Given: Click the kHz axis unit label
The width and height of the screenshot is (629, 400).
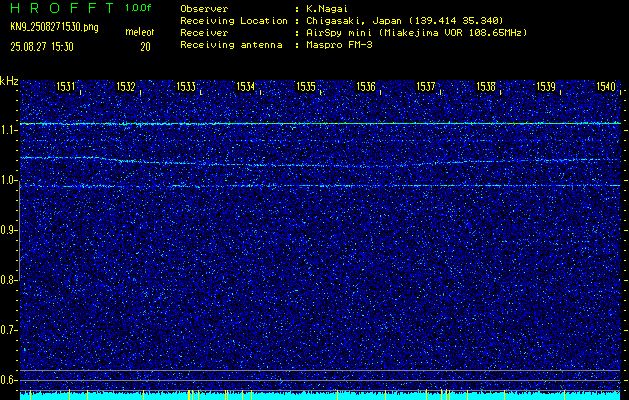Looking at the screenshot, I should (9, 81).
